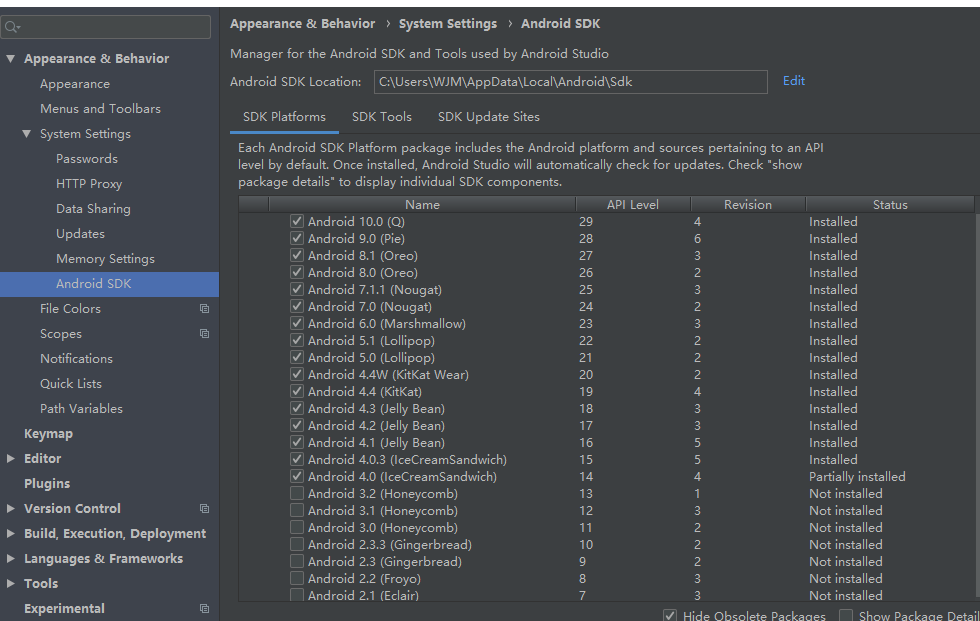Sort by the Revision column header
The width and height of the screenshot is (980, 621).
pos(748,204)
